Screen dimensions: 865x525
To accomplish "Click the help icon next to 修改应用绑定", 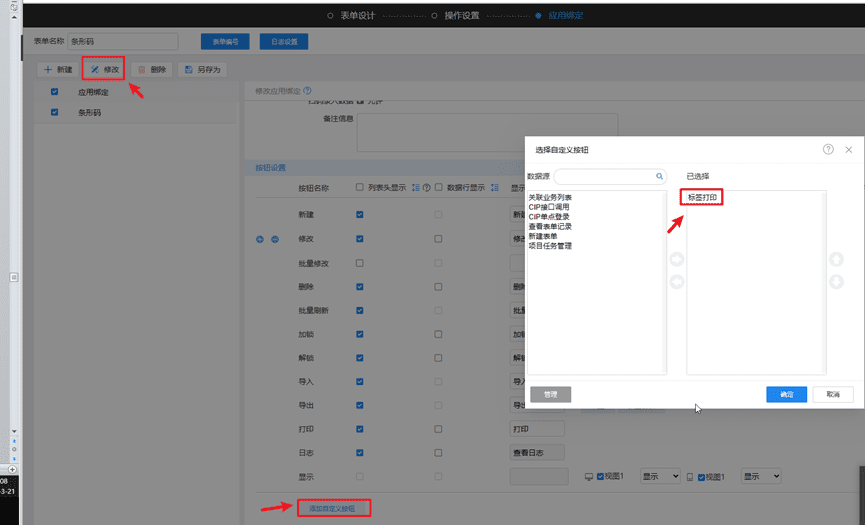I will [307, 90].
